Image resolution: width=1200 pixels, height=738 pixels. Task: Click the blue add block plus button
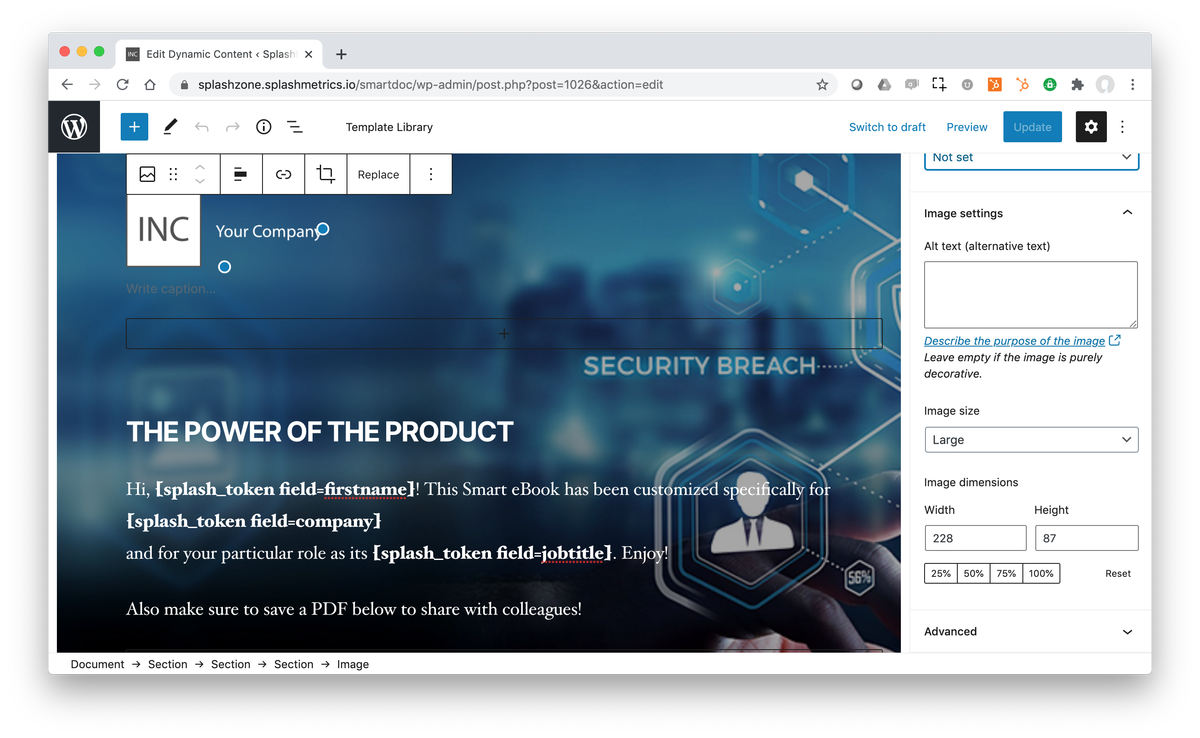pos(134,127)
